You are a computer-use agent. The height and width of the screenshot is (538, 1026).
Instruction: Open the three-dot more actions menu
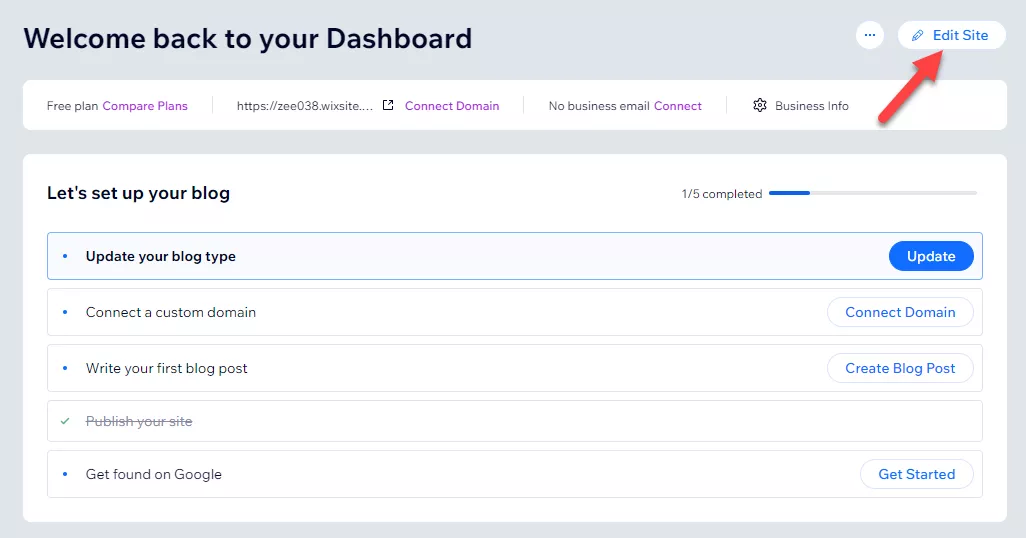(870, 35)
